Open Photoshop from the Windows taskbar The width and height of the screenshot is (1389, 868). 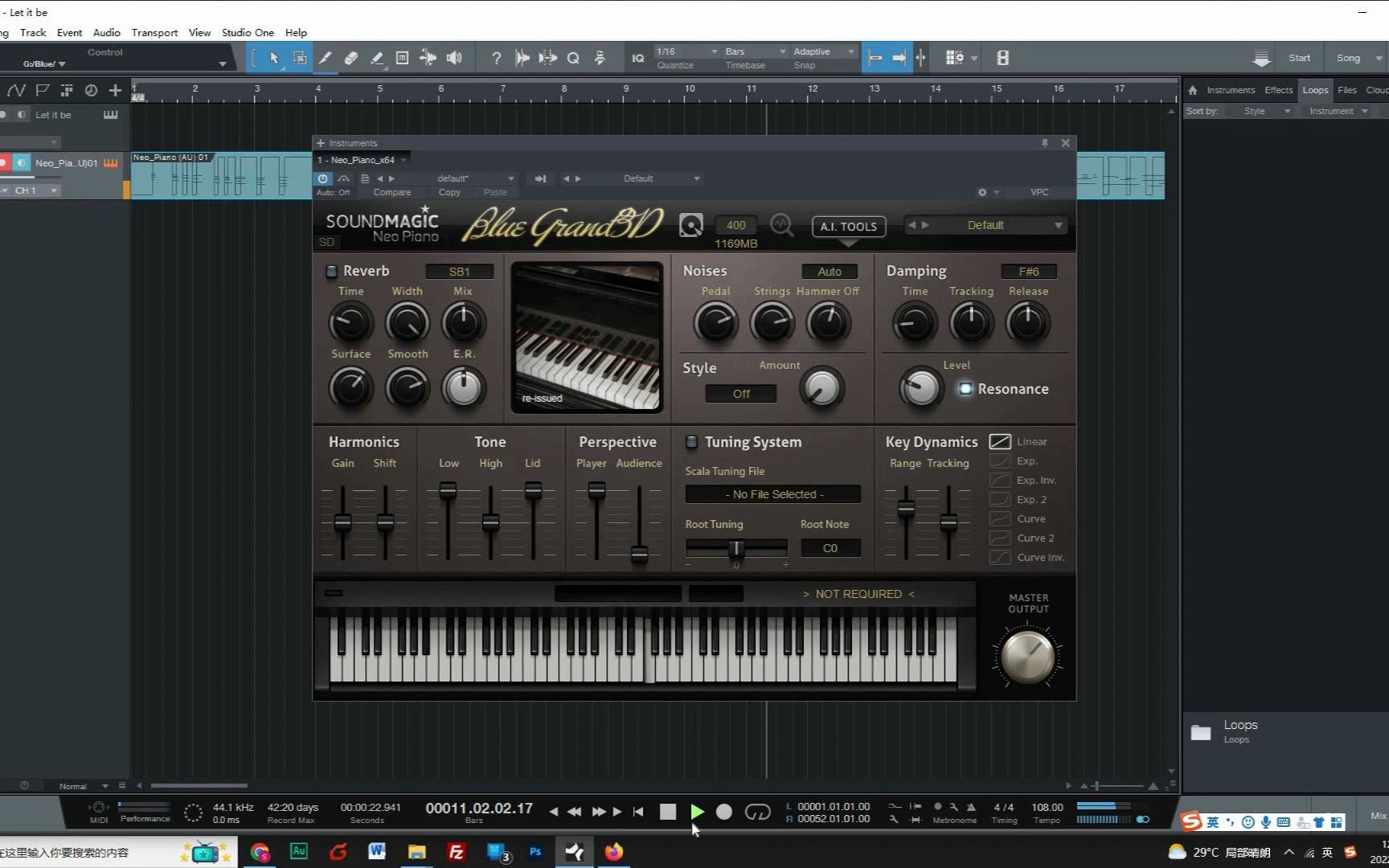(x=535, y=851)
